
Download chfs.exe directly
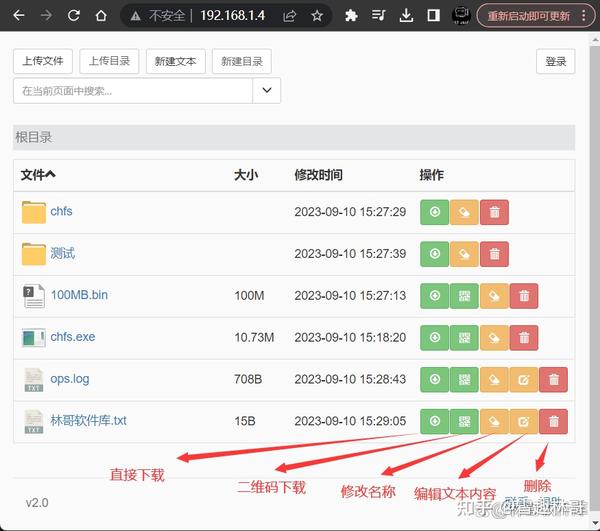coord(434,337)
